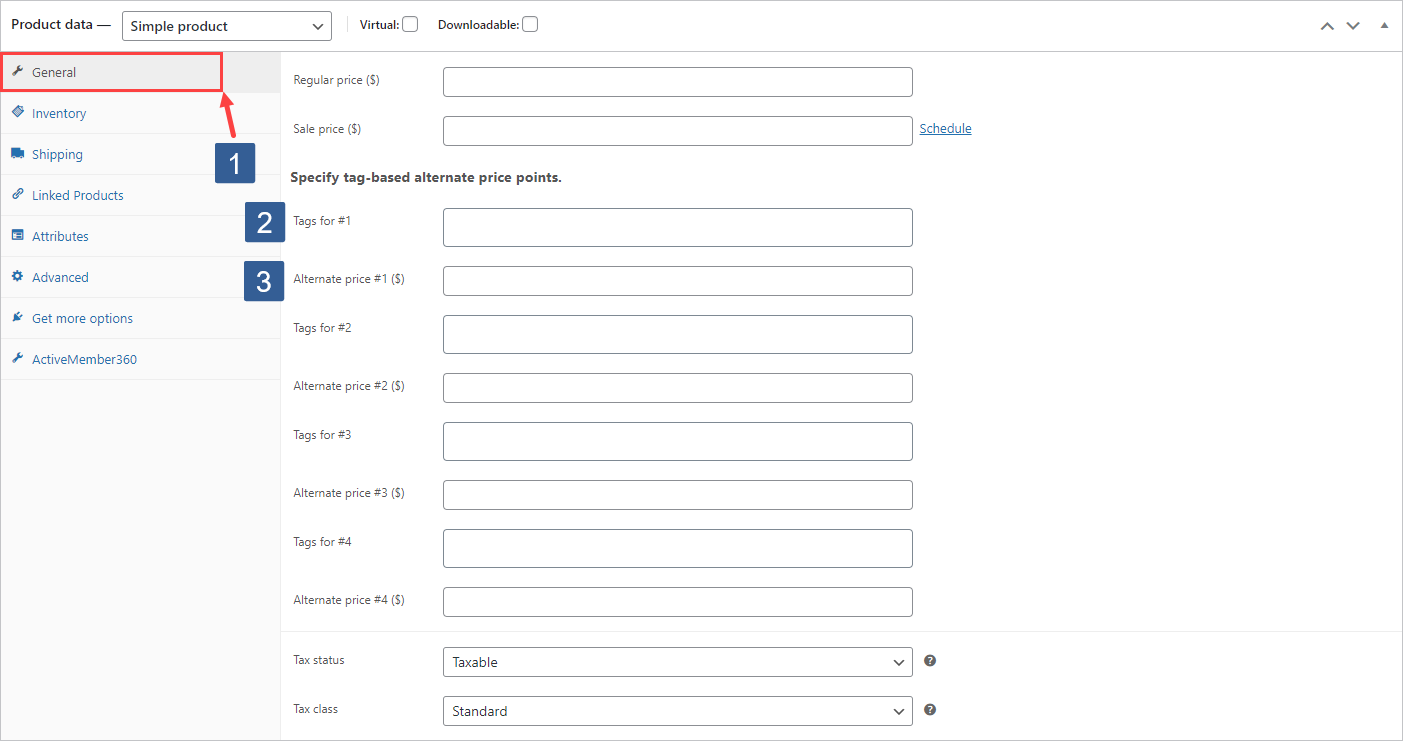
Task: Click the wrench icon beside General
Action: click(18, 71)
